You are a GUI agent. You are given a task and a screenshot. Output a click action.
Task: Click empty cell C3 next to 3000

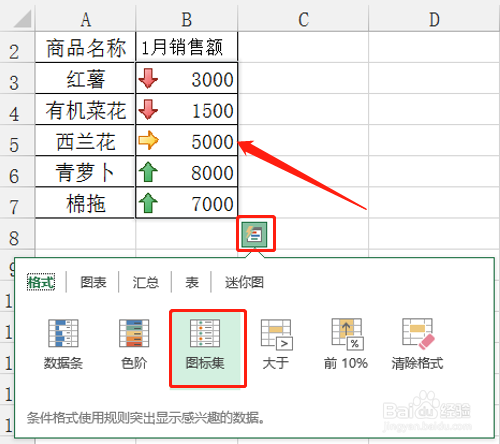pos(303,78)
